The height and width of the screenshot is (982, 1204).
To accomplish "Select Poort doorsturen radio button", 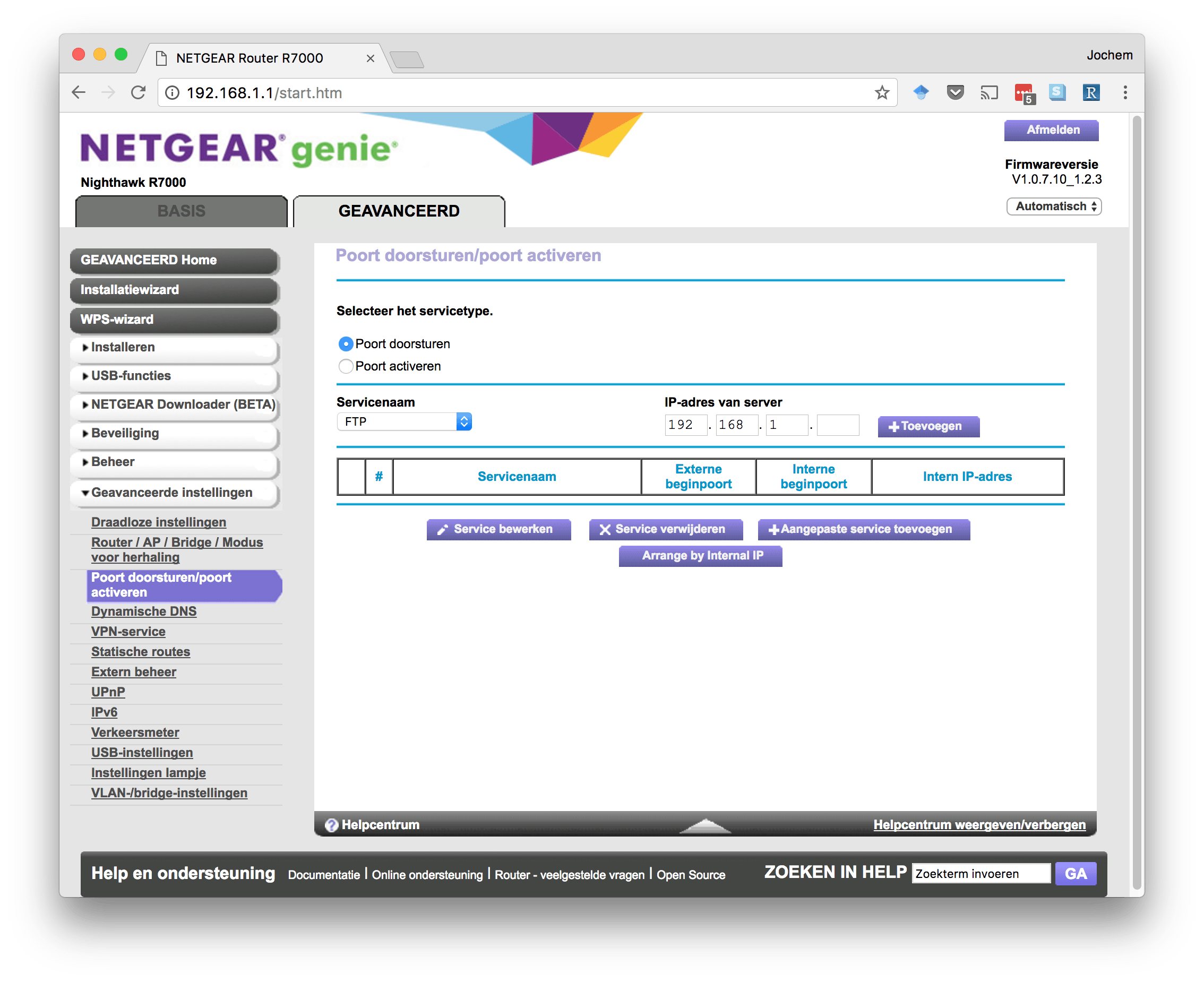I will click(x=346, y=344).
